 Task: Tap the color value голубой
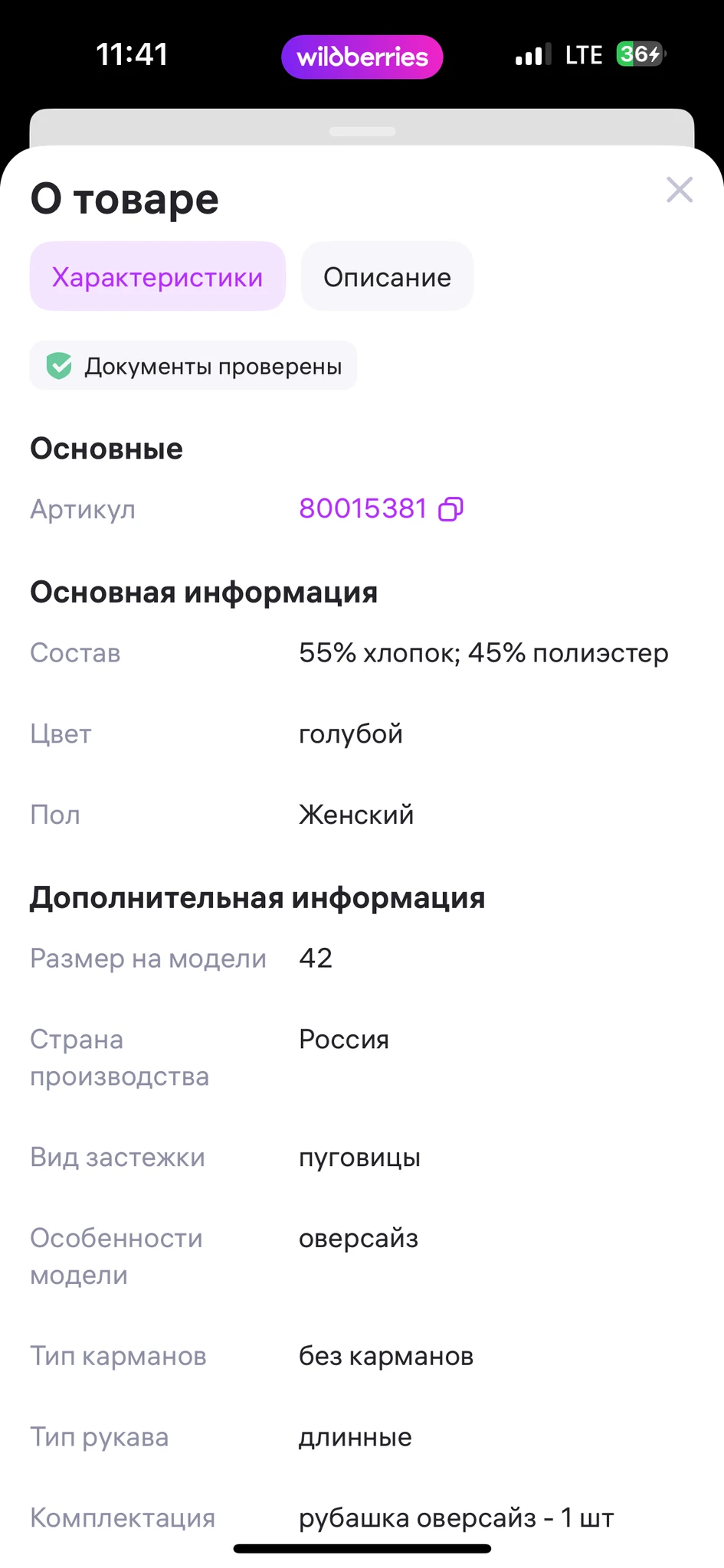pyautogui.click(x=351, y=733)
